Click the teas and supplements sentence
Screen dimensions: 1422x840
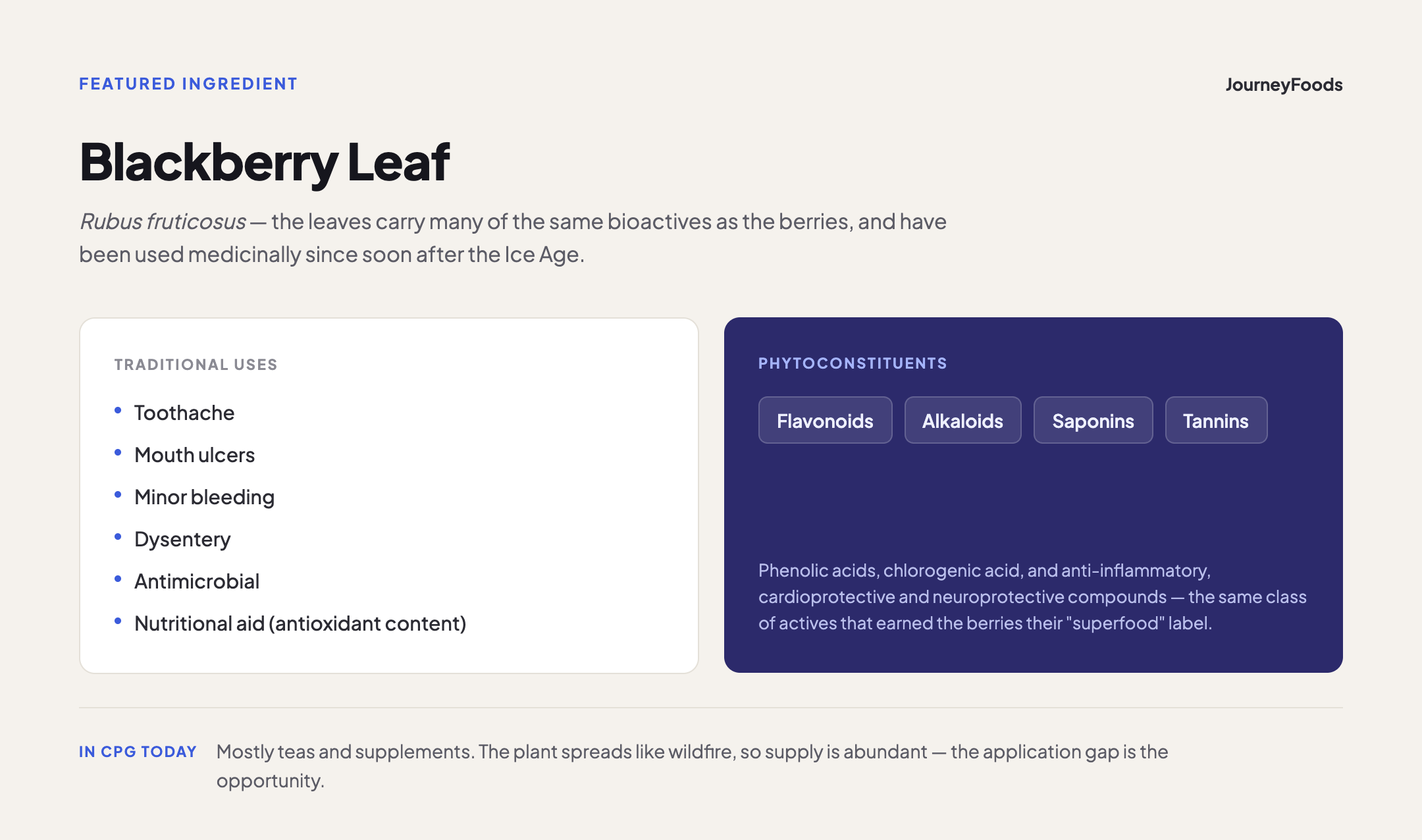(692, 766)
